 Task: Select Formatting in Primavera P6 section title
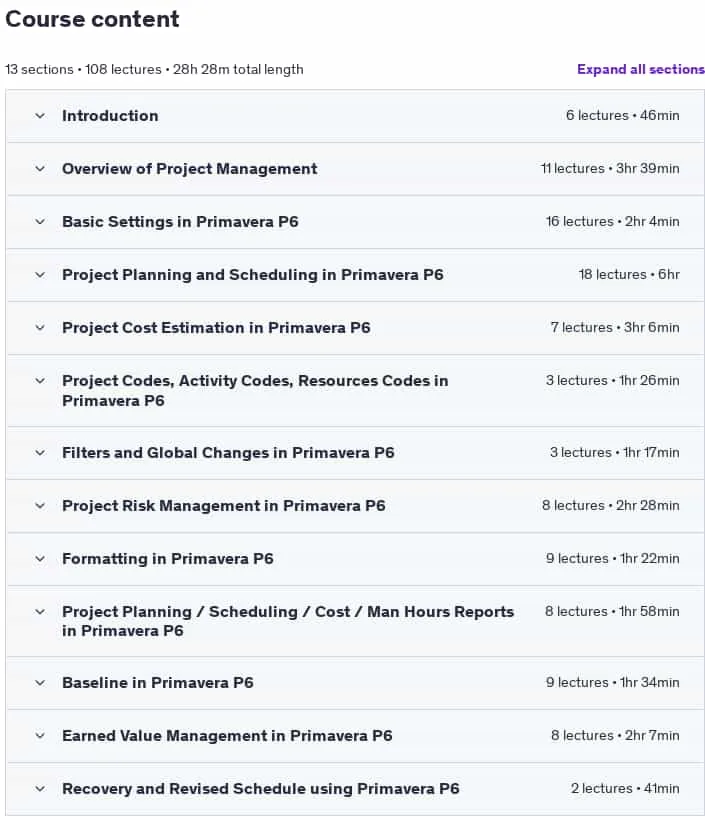(168, 559)
